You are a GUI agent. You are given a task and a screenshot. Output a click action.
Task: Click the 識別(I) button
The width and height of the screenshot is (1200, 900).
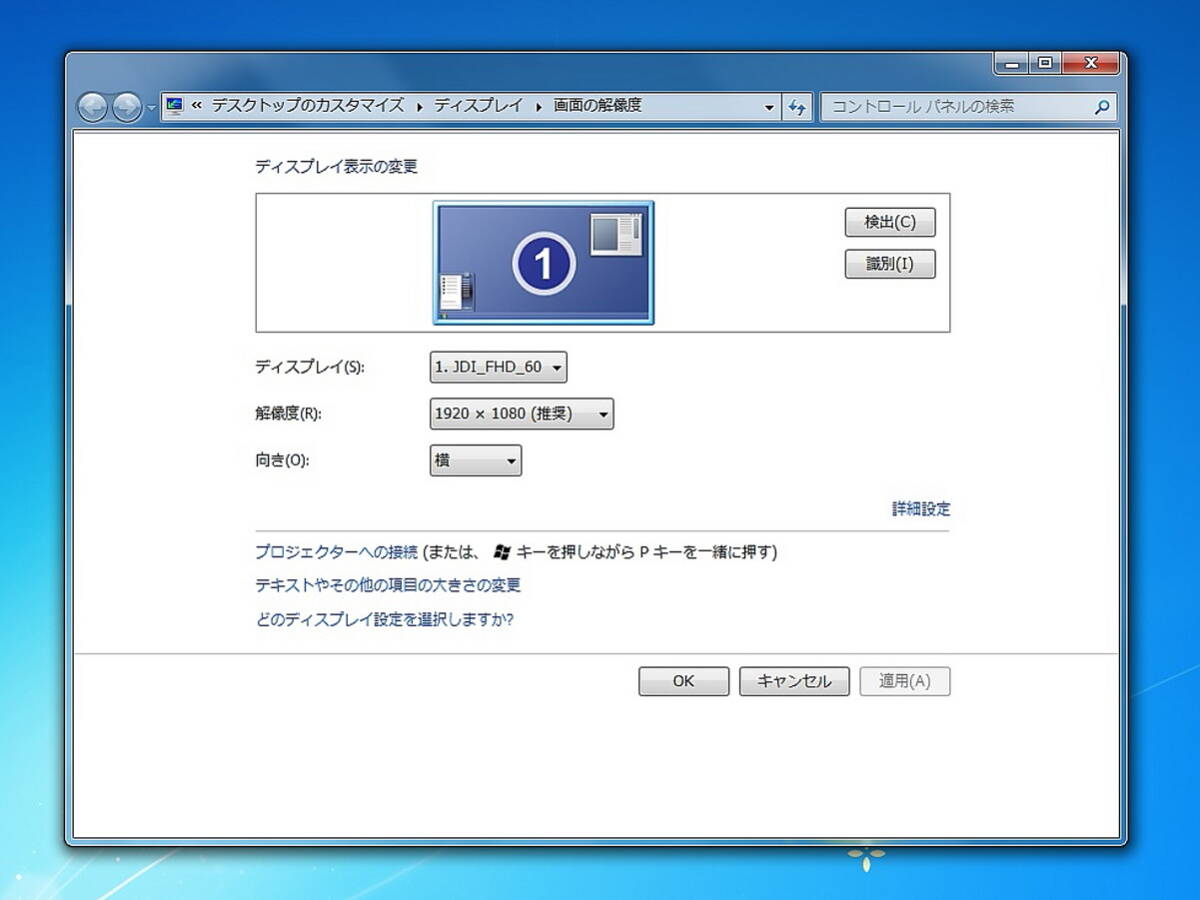pyautogui.click(x=890, y=264)
